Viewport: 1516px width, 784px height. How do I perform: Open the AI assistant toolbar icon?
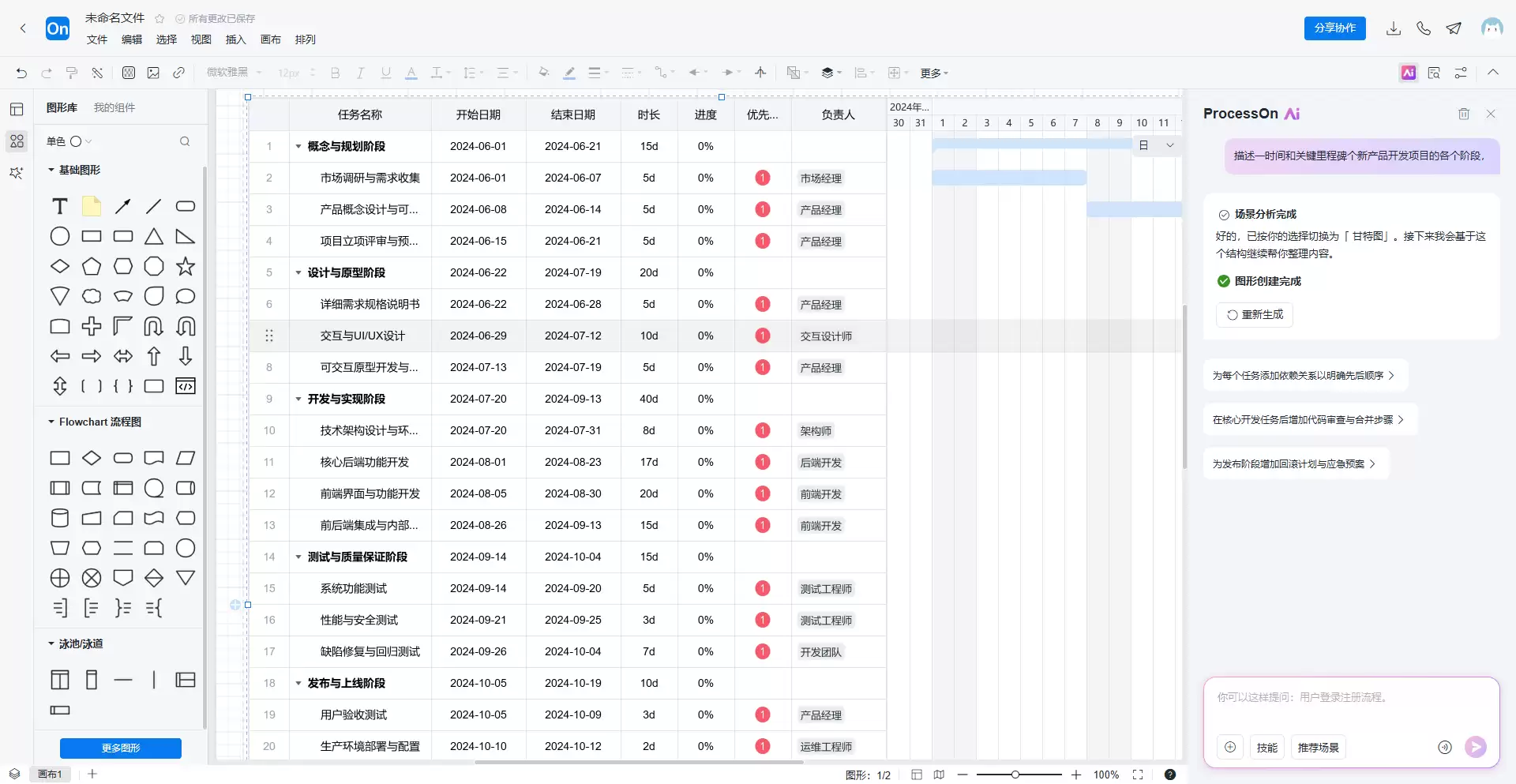pos(1409,73)
